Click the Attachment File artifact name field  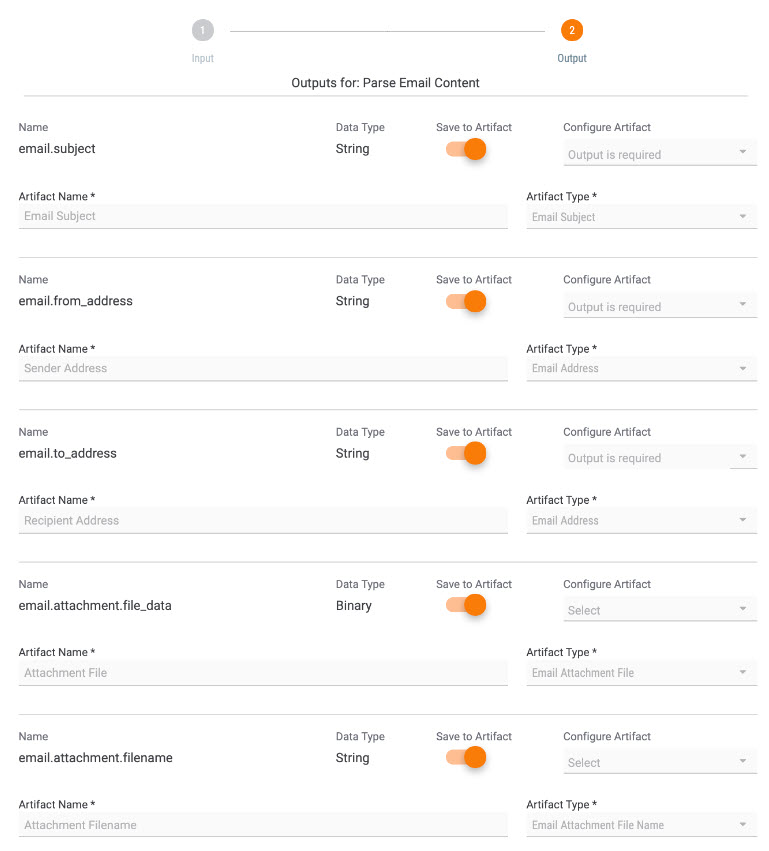click(263, 672)
